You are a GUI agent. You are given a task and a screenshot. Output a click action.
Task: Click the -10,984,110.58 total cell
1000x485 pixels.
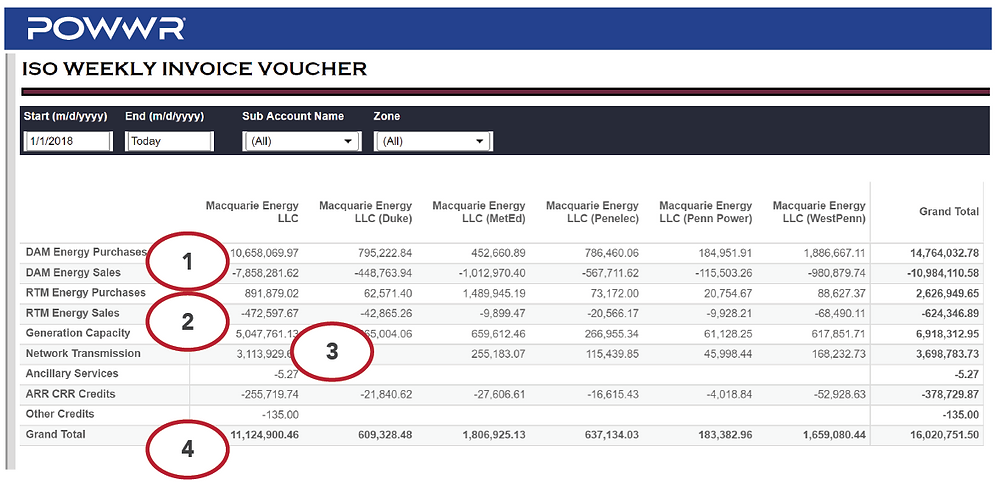pos(939,274)
